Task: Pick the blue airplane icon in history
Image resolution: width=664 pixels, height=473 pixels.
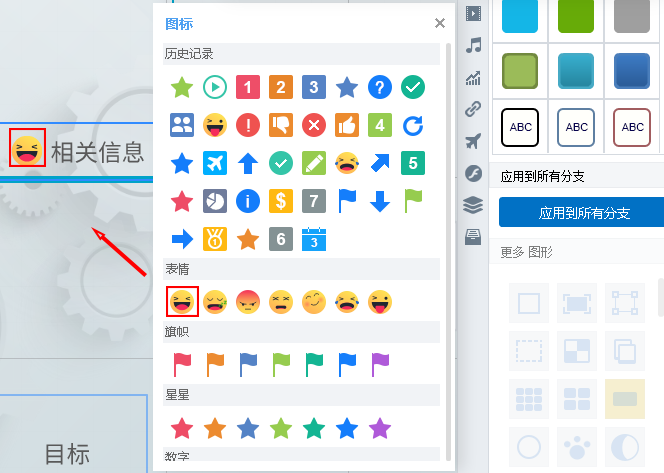Action: pos(214,163)
